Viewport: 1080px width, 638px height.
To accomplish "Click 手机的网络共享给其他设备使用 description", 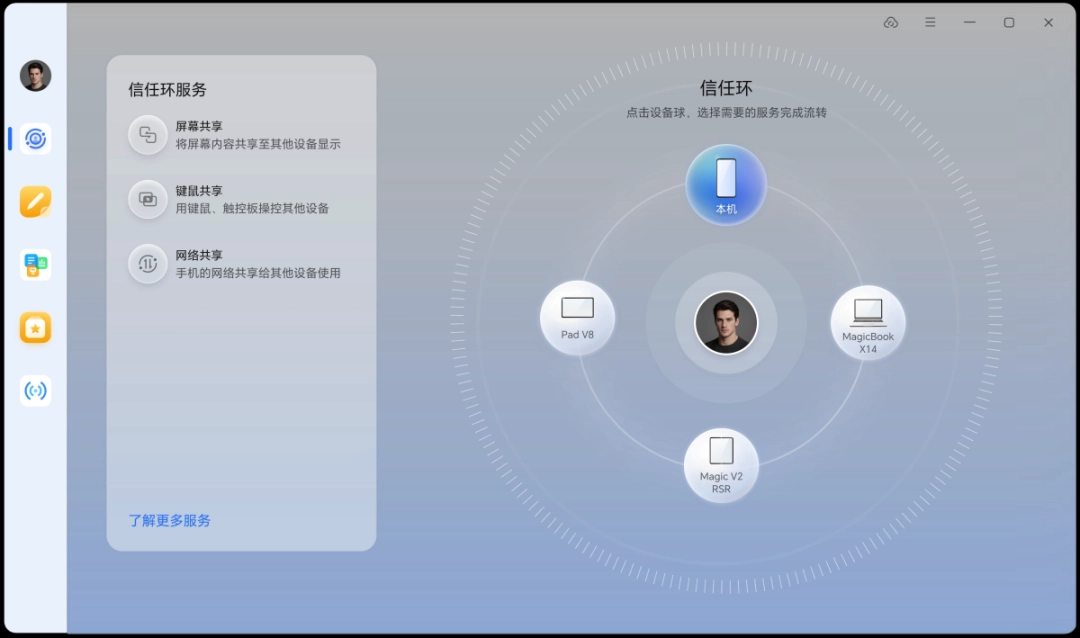I will (258, 273).
